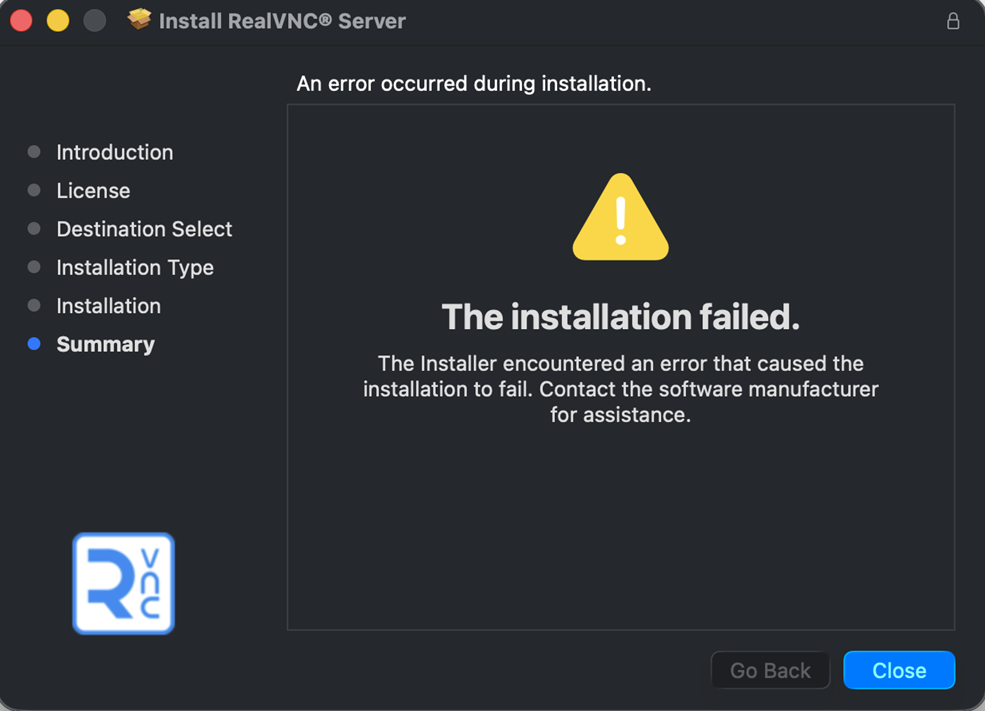The height and width of the screenshot is (711, 985).
Task: Click the yellow minimize window button
Action: [58, 21]
